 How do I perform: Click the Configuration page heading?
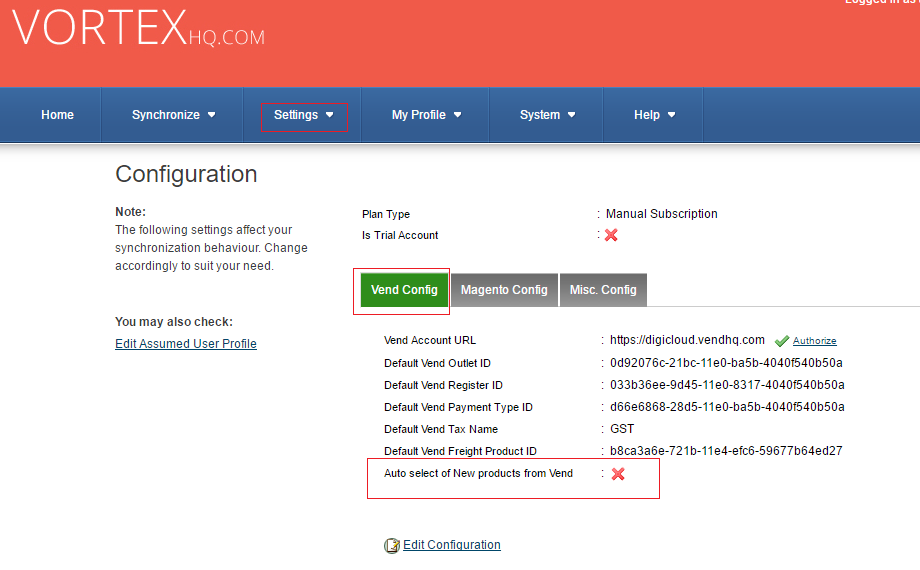click(x=186, y=174)
